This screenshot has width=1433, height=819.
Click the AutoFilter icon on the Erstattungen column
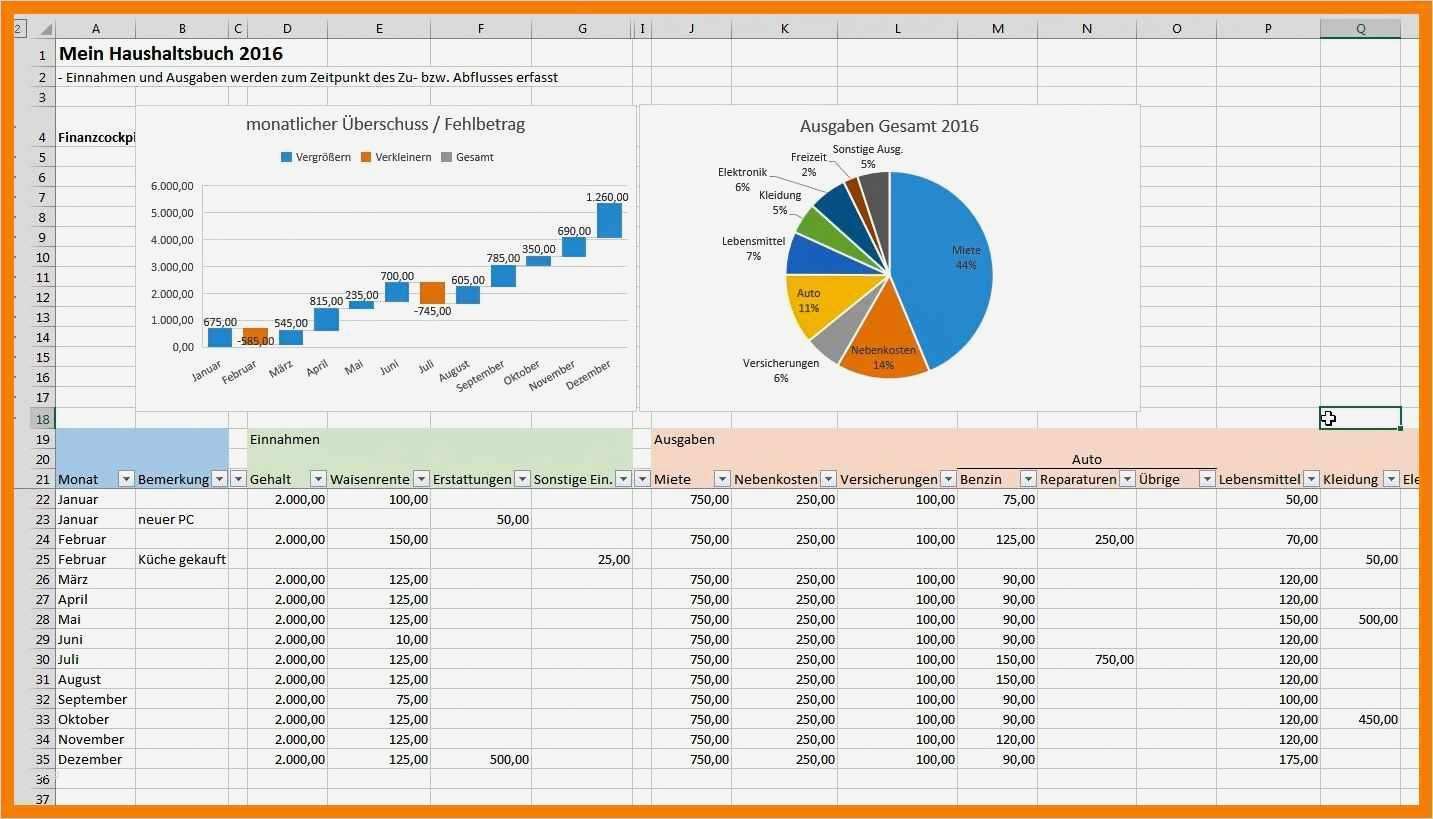click(521, 479)
